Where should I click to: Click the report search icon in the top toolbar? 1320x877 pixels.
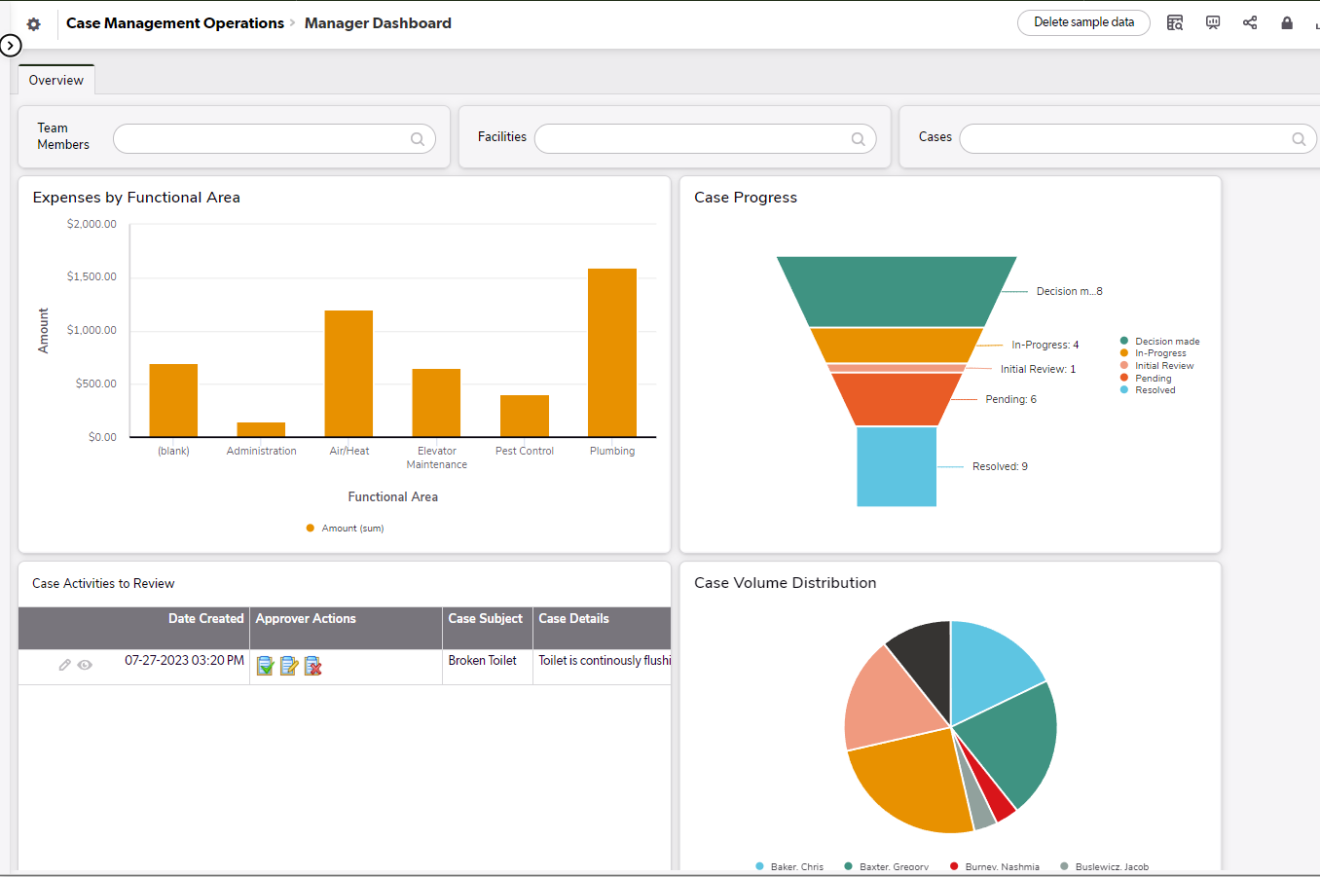pos(1175,23)
